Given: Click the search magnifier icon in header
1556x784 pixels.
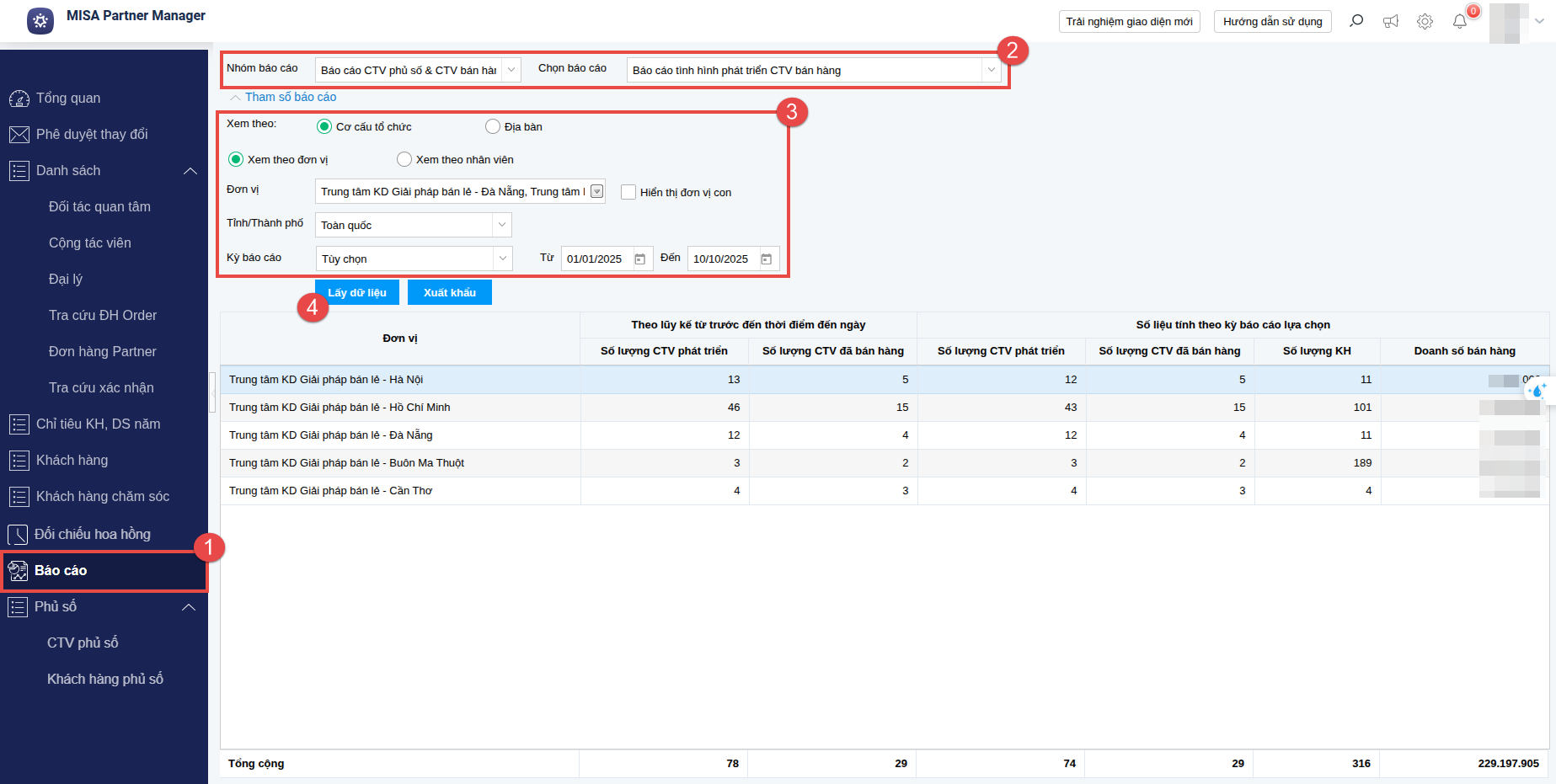Looking at the screenshot, I should [1356, 21].
